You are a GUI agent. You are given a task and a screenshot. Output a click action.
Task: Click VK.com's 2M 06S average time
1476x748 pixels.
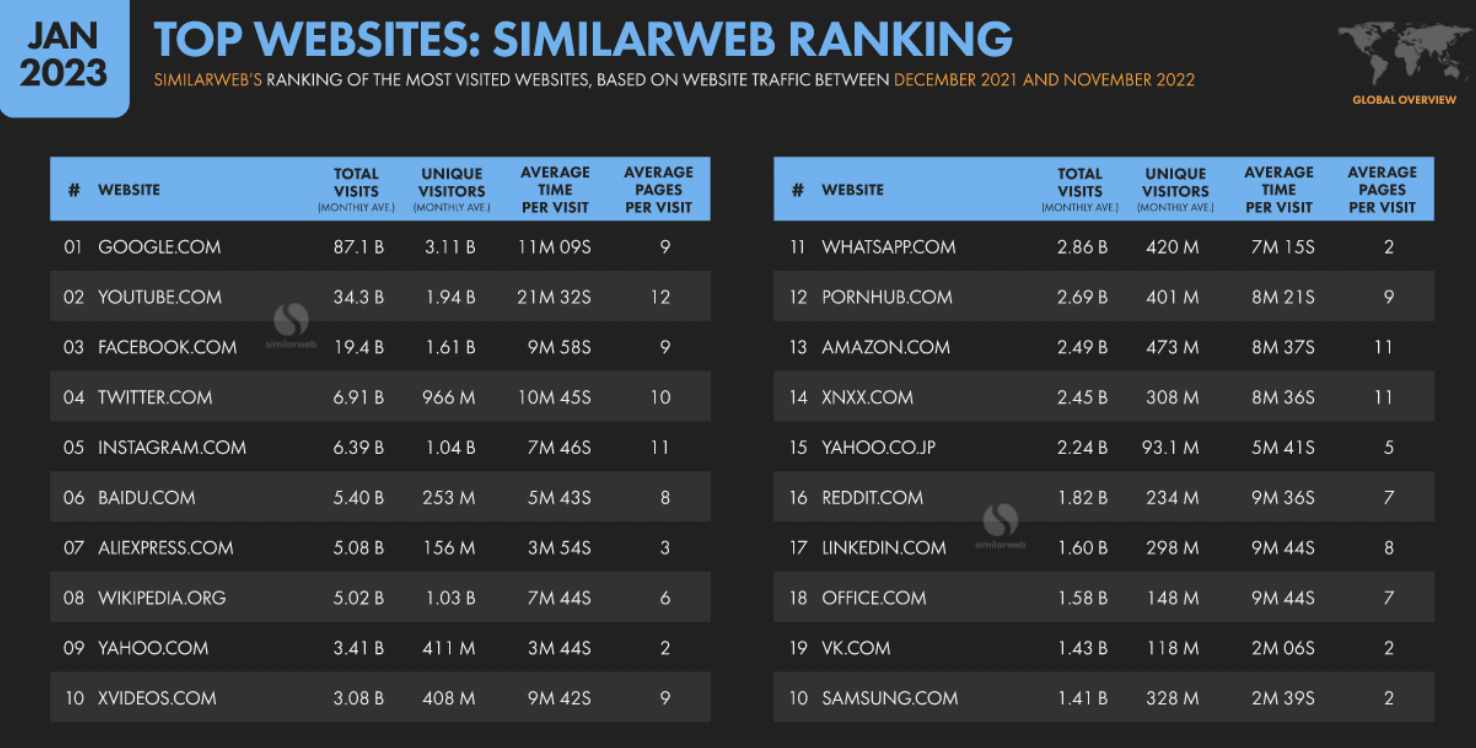(1283, 647)
